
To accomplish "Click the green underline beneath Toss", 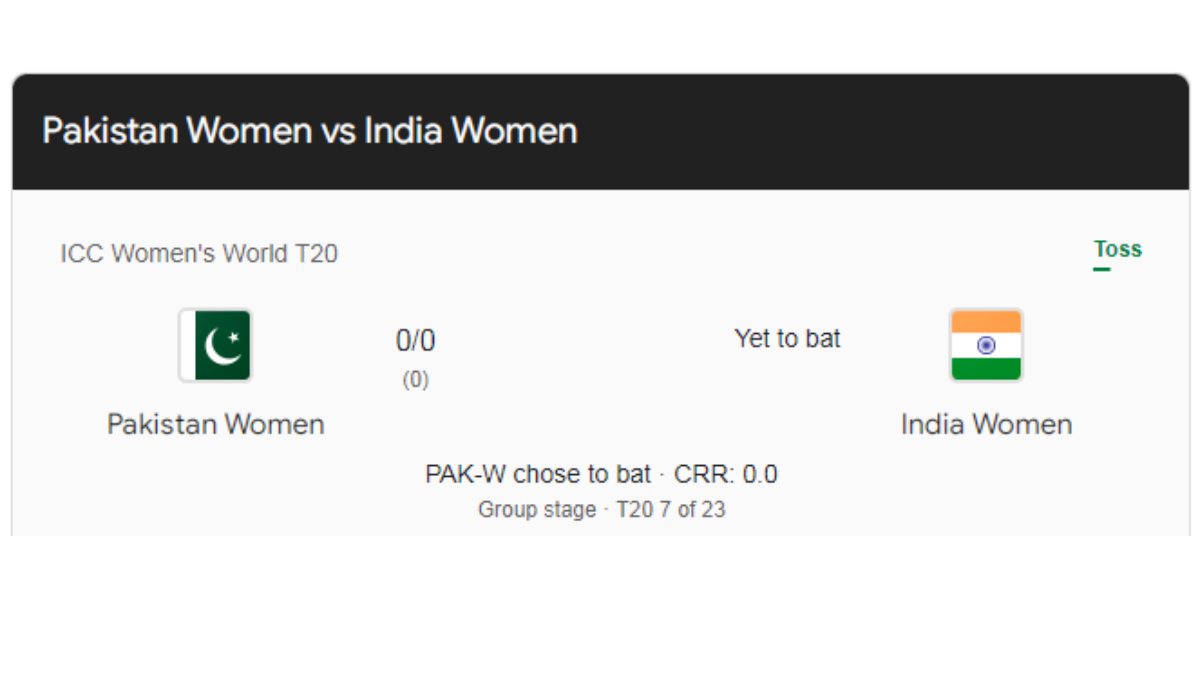I will (x=1102, y=269).
